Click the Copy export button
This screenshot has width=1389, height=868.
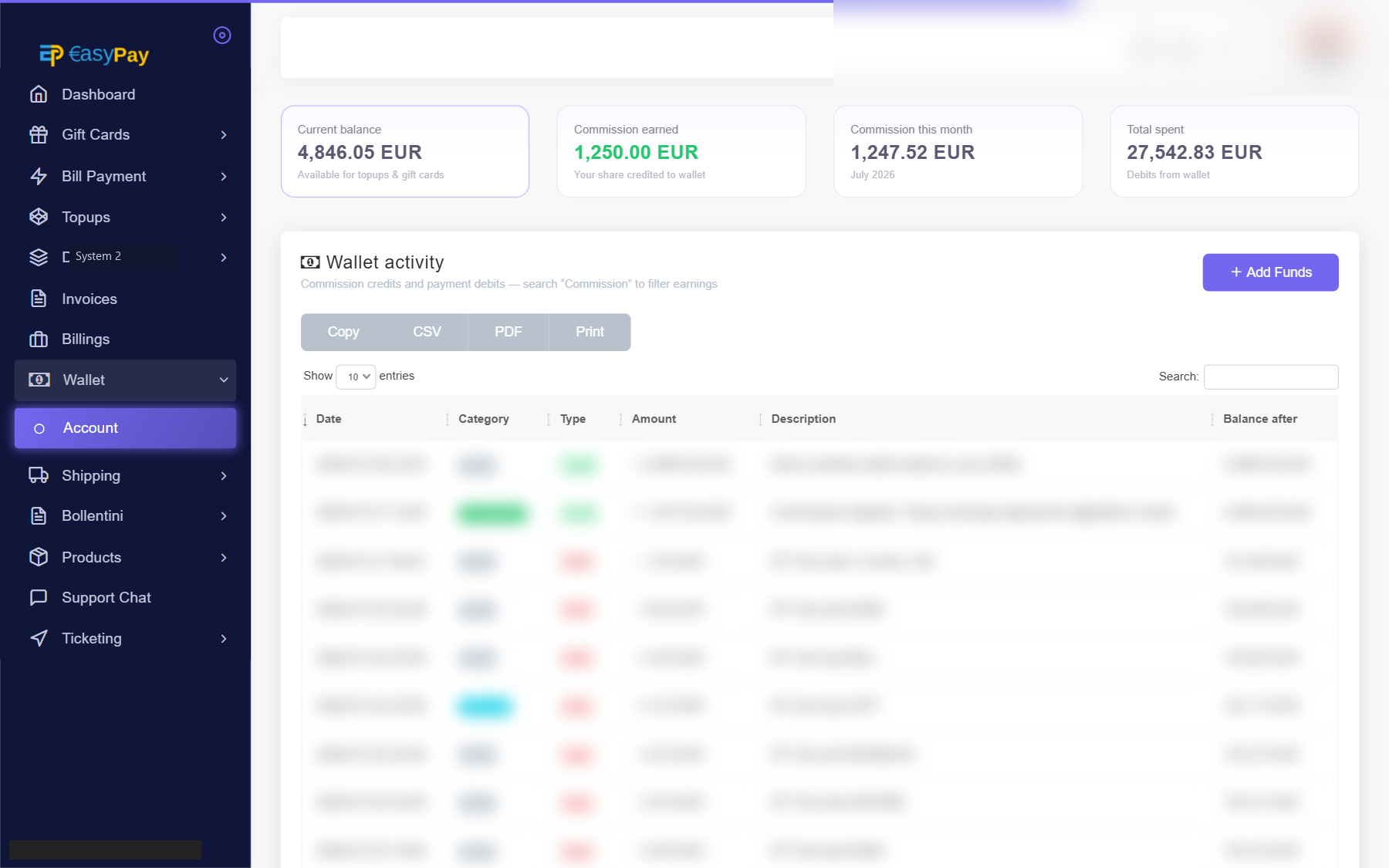click(343, 332)
